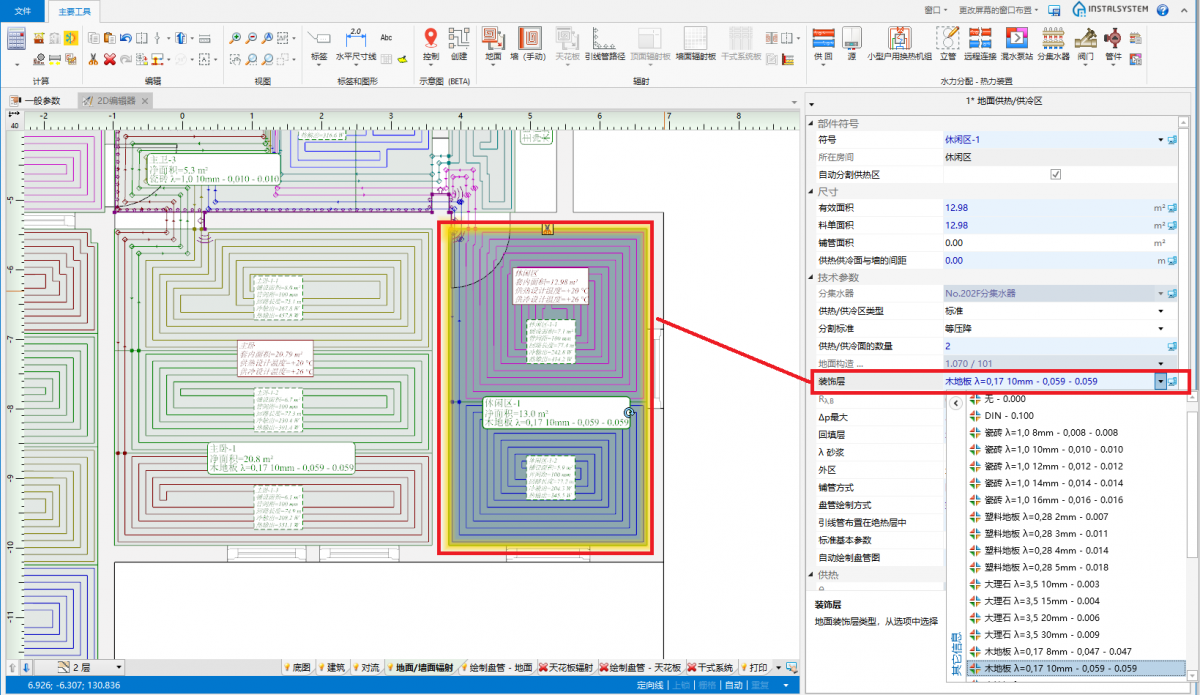Image resolution: width=1200 pixels, height=695 pixels.
Task: Open the blue help question mark
Action: click(1162, 10)
